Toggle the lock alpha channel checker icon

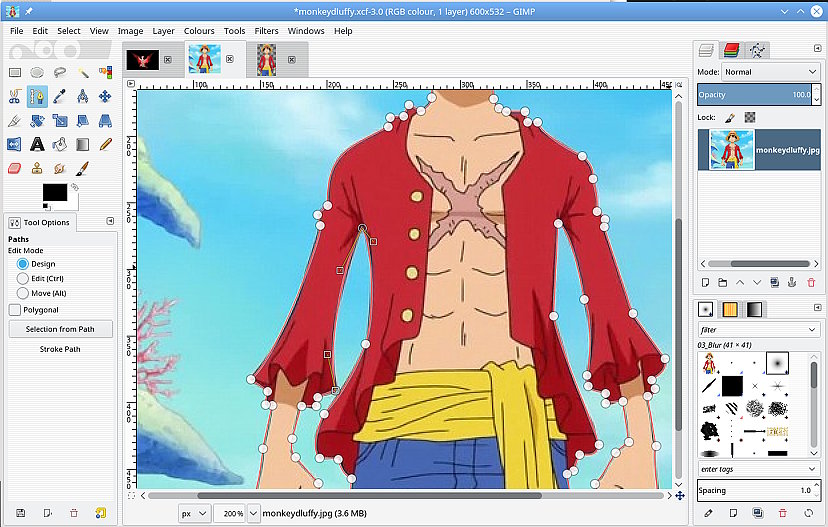[750, 117]
